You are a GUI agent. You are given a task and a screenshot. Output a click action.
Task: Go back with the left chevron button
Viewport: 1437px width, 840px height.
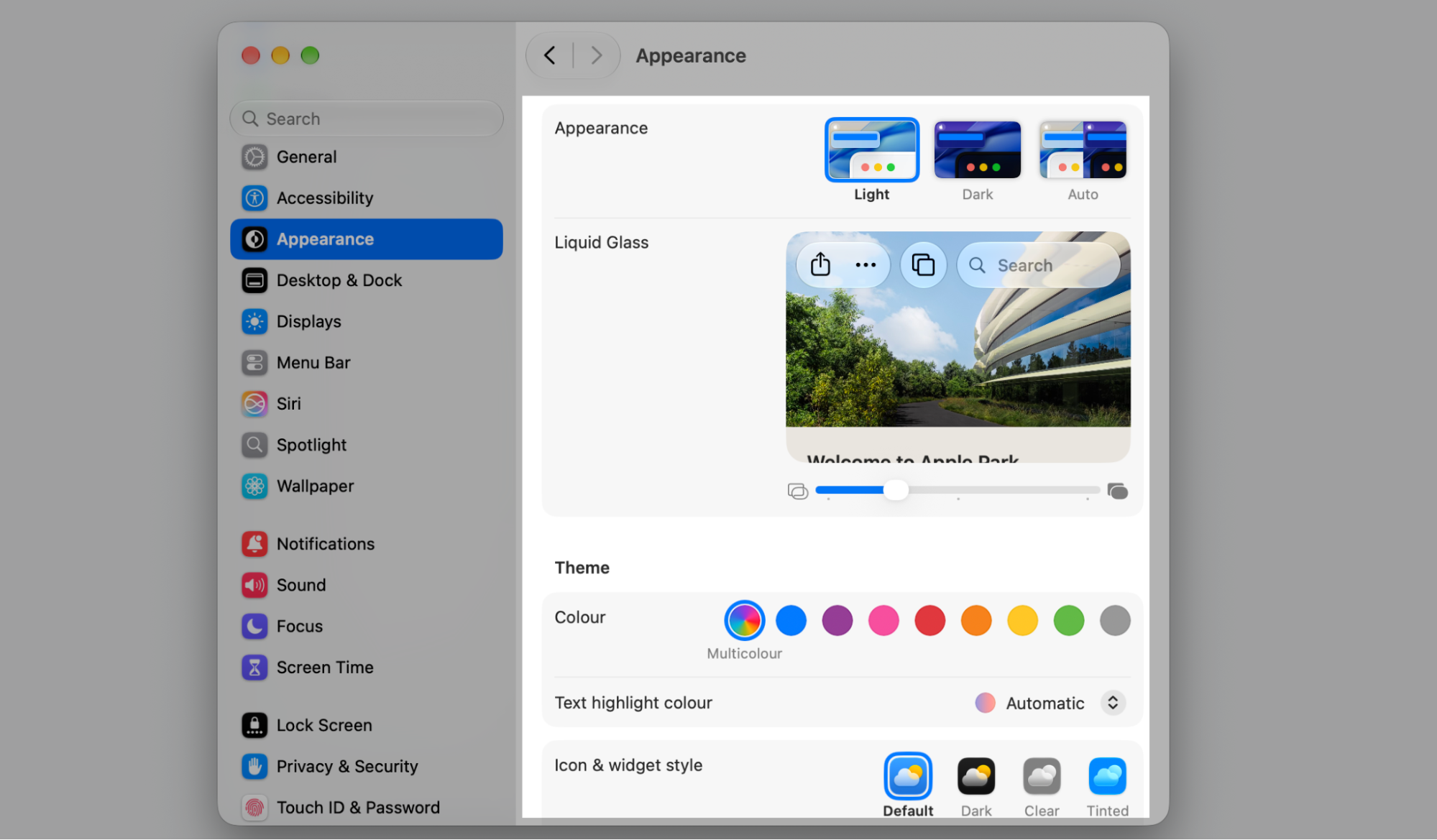click(550, 55)
